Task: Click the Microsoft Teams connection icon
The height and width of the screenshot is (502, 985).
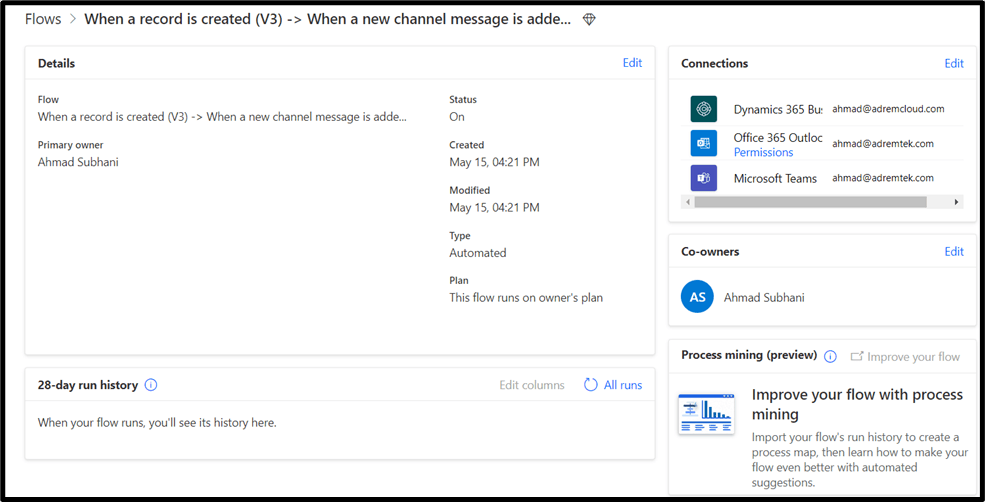Action: 703,178
